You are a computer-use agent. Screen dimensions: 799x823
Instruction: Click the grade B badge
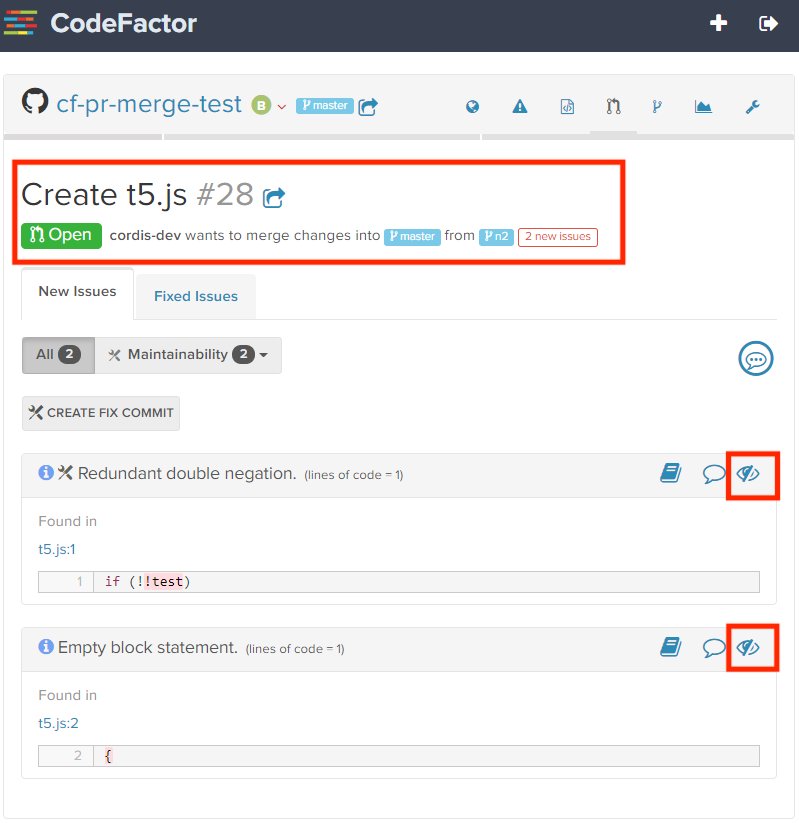[x=261, y=105]
